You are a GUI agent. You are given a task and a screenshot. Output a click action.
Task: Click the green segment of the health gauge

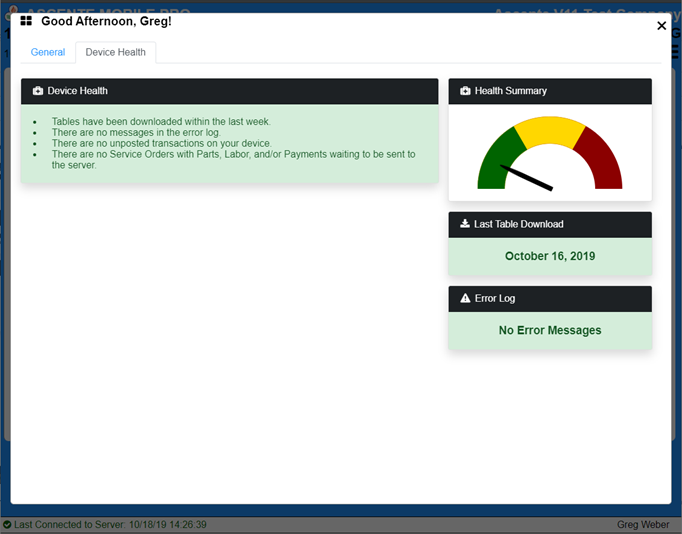point(493,161)
